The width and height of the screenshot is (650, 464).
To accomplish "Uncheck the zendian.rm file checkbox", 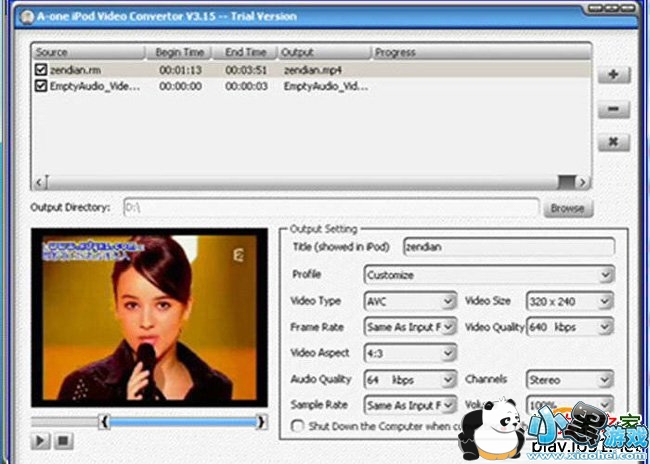I will click(41, 70).
